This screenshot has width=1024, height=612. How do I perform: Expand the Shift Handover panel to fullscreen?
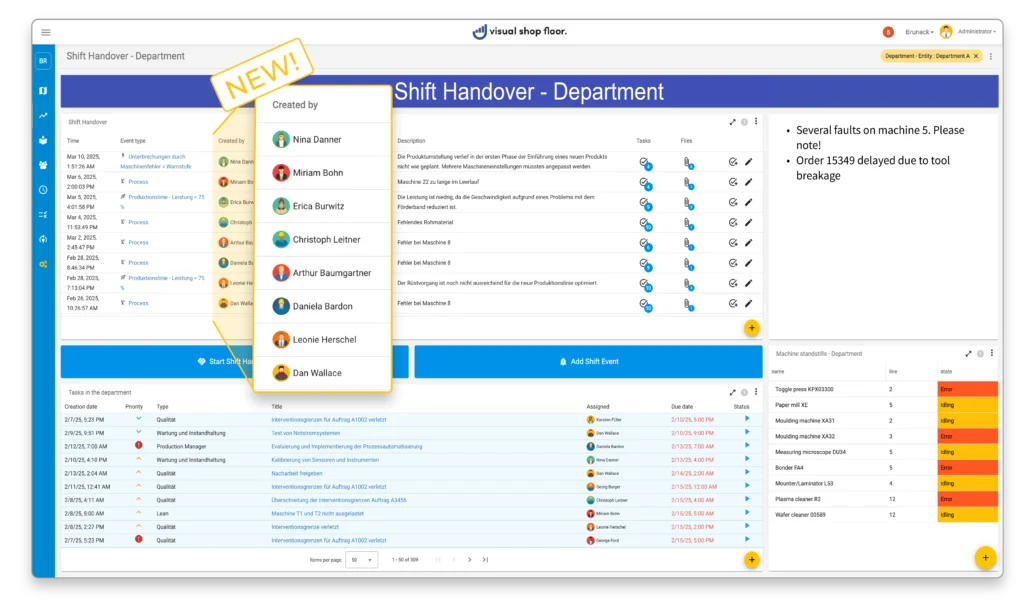732,122
